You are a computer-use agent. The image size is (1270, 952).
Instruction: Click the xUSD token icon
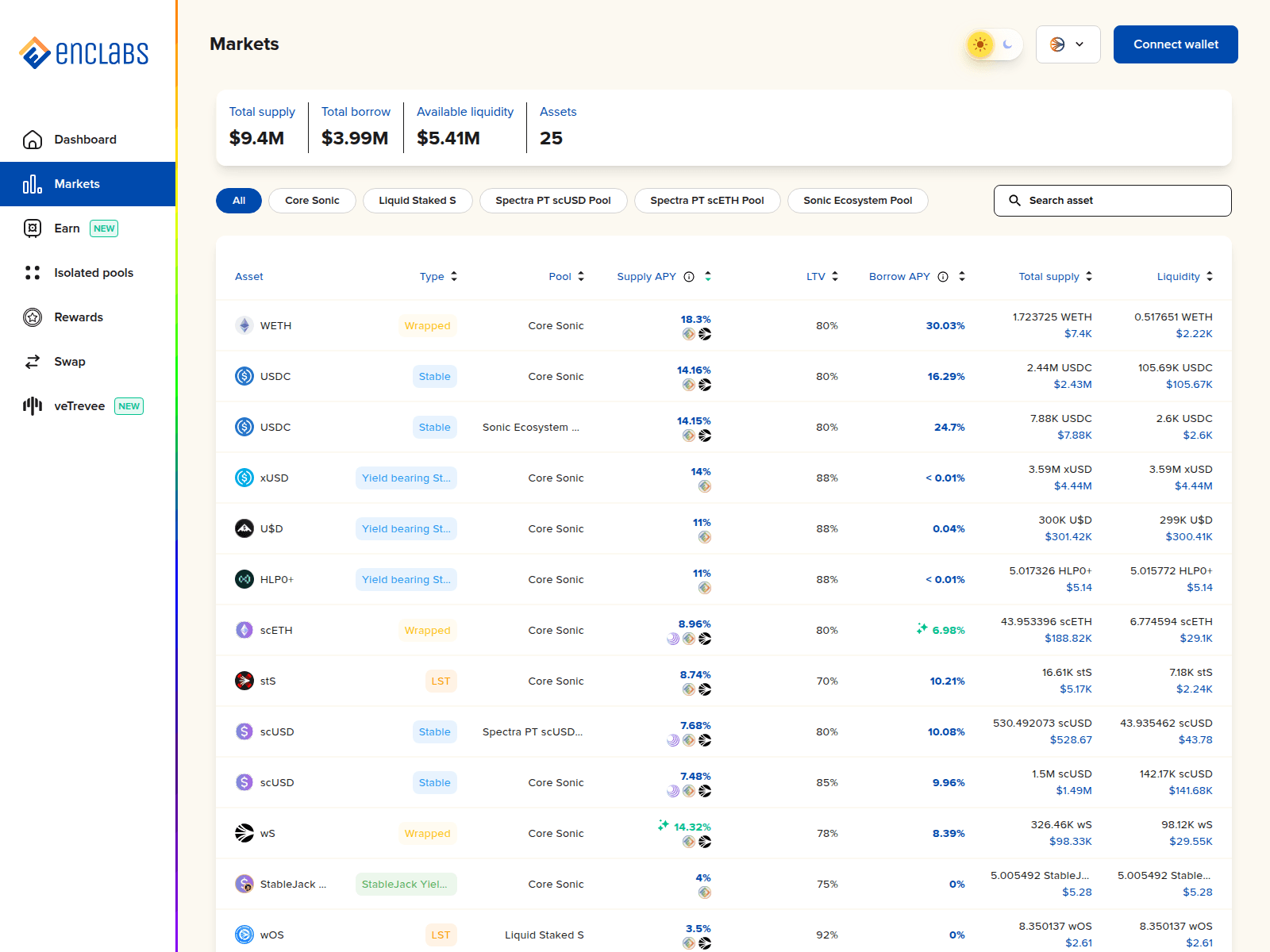click(244, 478)
